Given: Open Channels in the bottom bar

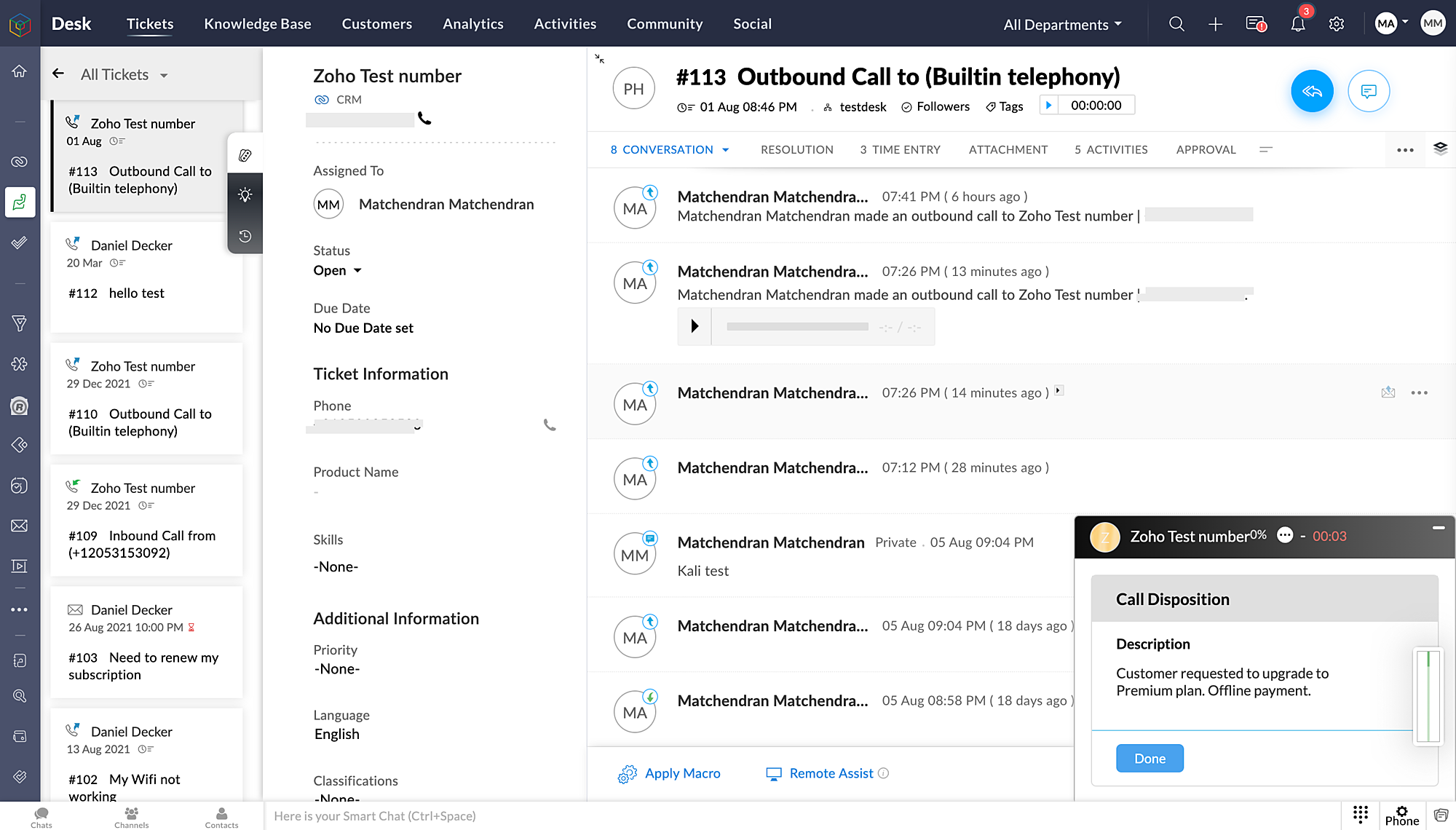Looking at the screenshot, I should click(x=132, y=818).
